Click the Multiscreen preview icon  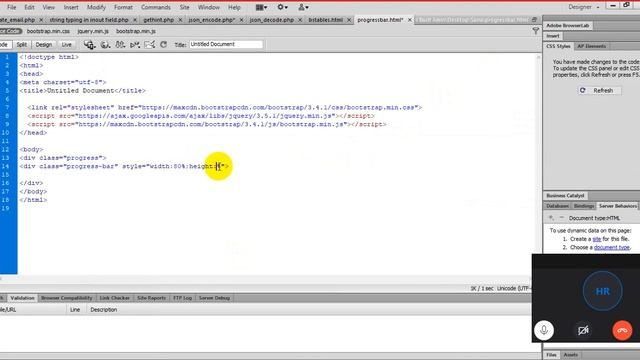pos(89,44)
